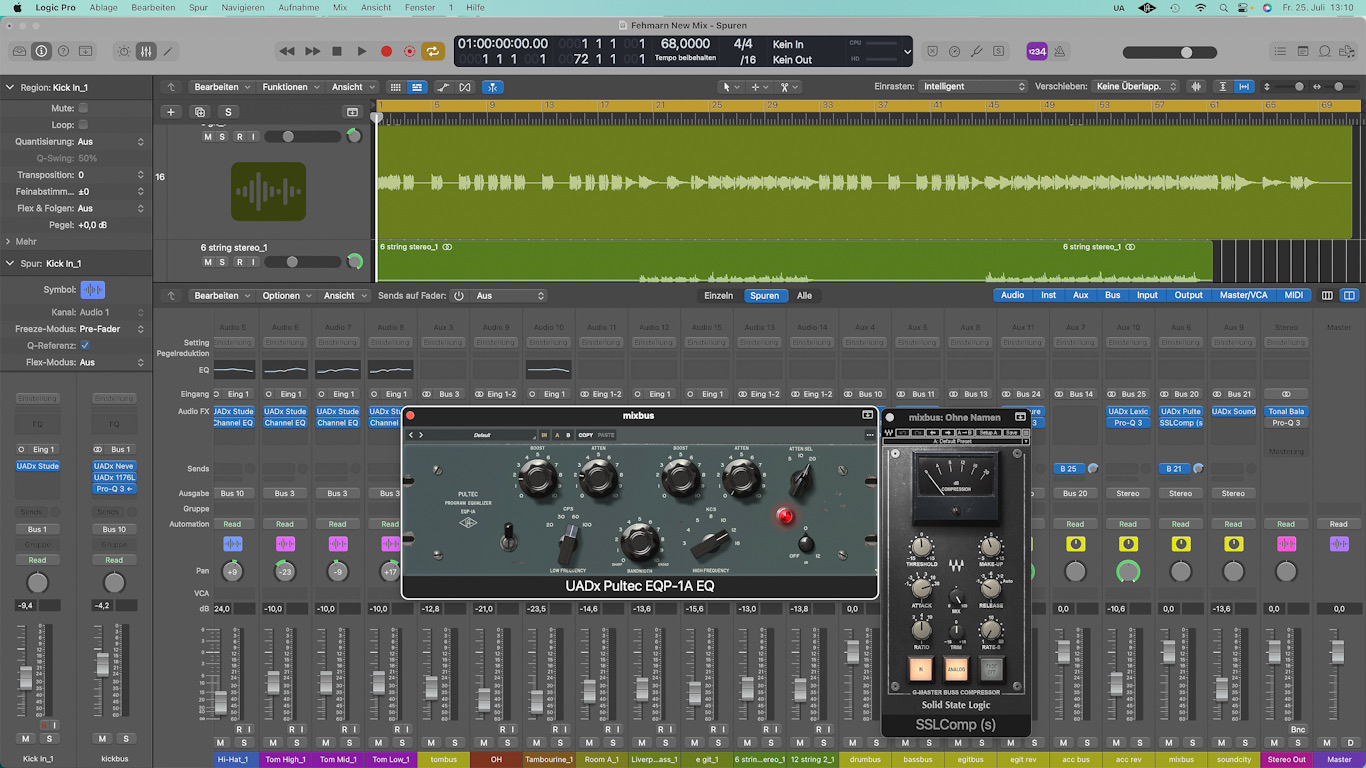Open the Editors pencil icon
Viewport: 1366px width, 768px height.
[x=168, y=51]
